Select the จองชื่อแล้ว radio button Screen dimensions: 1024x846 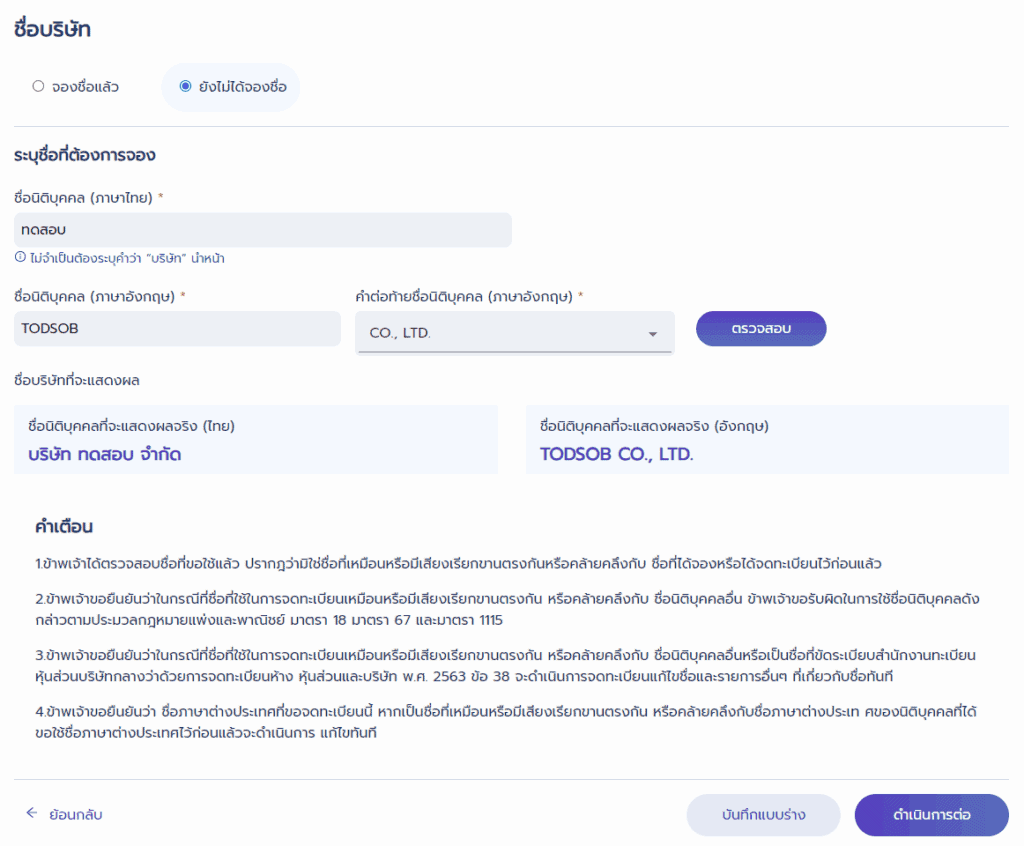coord(38,87)
